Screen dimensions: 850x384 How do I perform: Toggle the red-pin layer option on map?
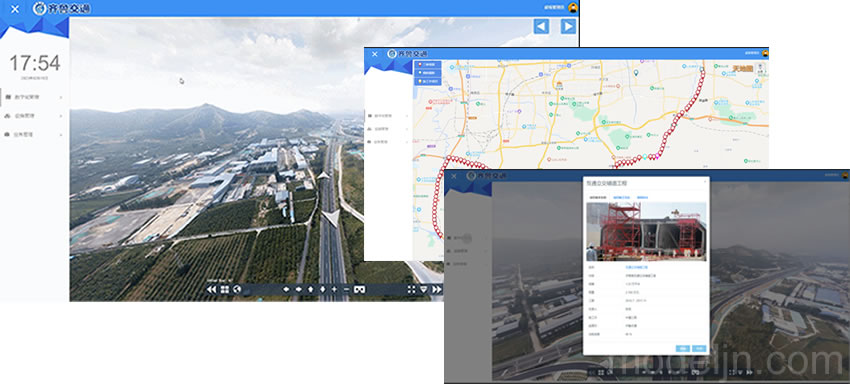[x=428, y=65]
